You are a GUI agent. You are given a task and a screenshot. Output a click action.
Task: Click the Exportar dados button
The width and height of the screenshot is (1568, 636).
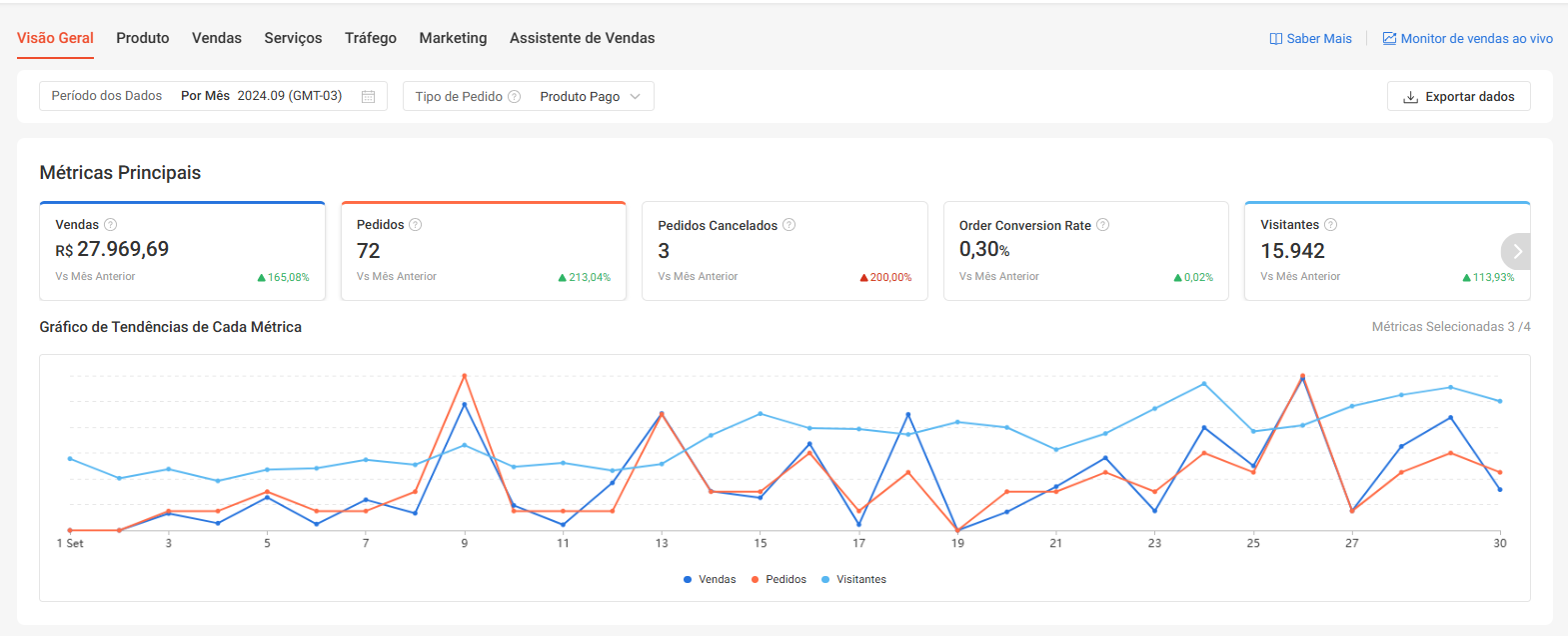[x=1458, y=97]
